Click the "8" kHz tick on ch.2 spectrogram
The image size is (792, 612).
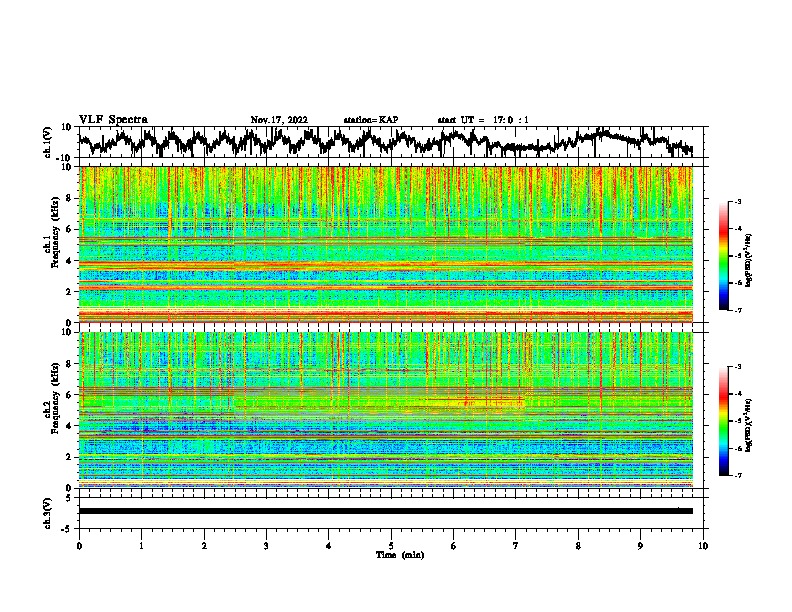[70, 364]
